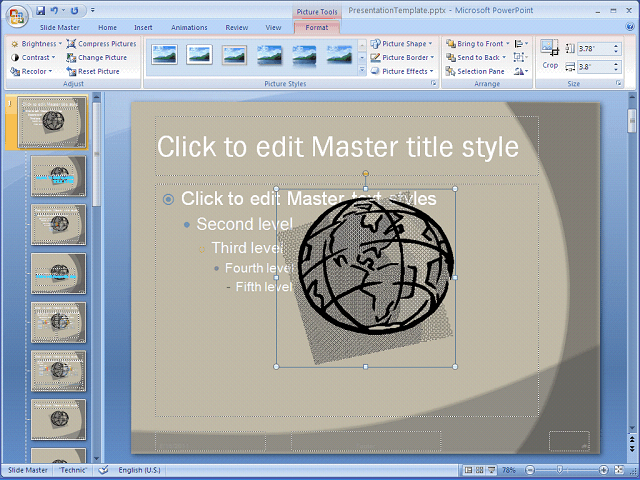Redo the last action
The height and width of the screenshot is (480, 640).
tap(74, 11)
